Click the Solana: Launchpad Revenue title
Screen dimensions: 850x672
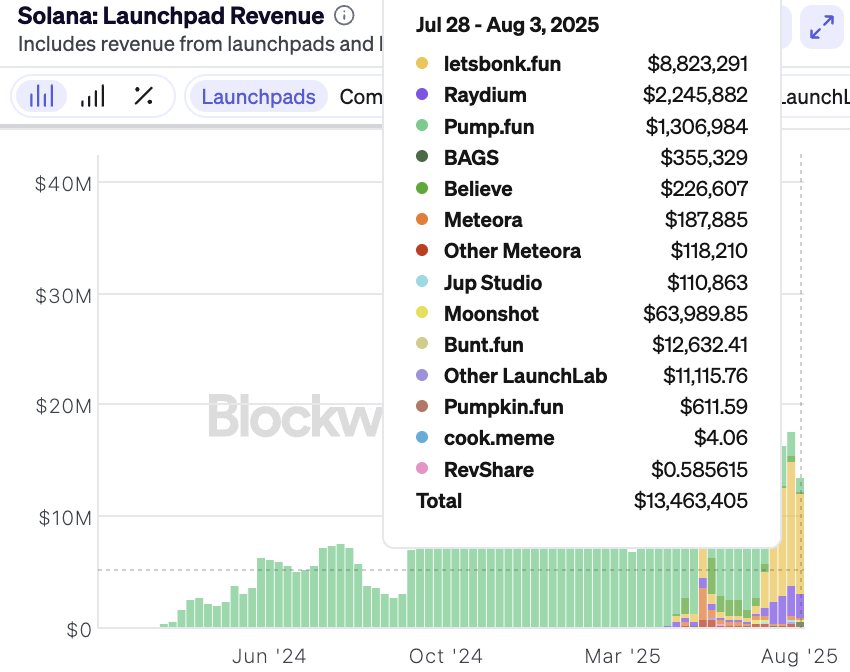[x=171, y=16]
